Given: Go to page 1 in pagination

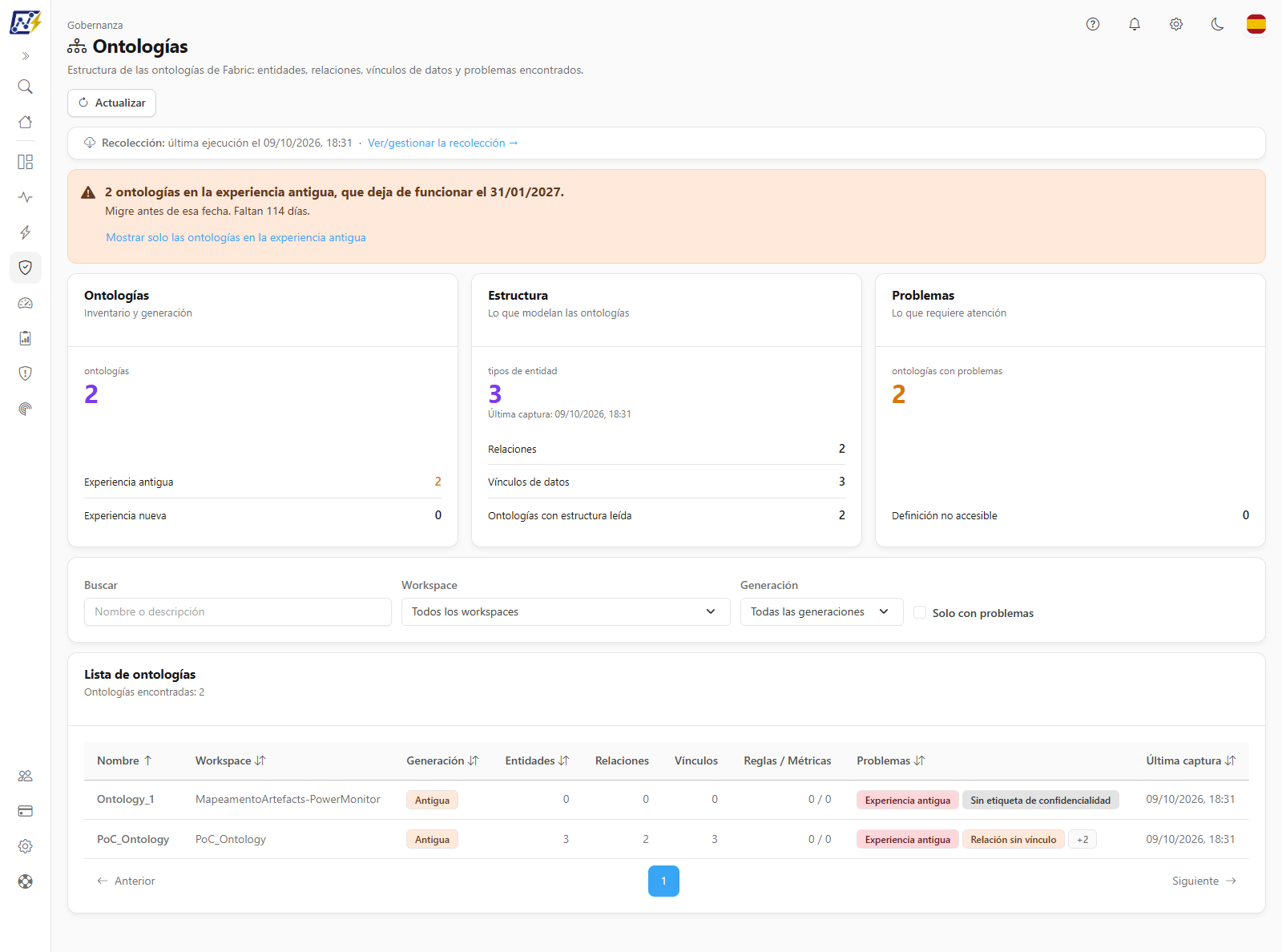Looking at the screenshot, I should (x=663, y=881).
